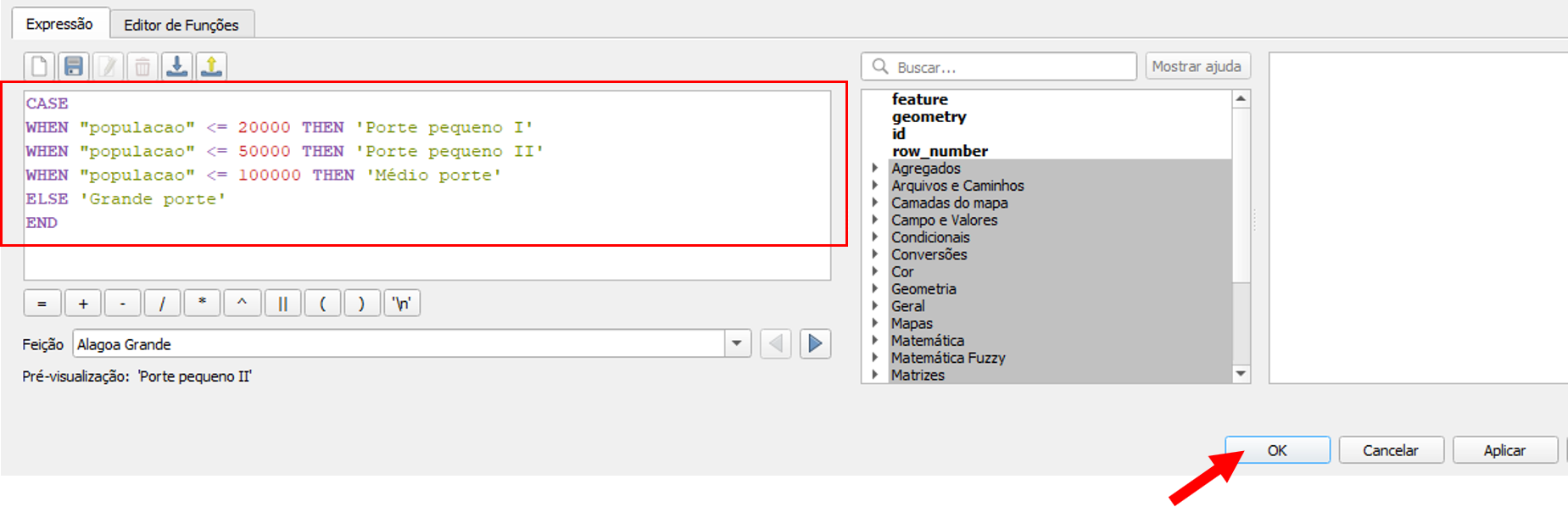Screen dimensions: 1568x507
Task: Click the new/clear expression editor icon
Action: coord(39,66)
